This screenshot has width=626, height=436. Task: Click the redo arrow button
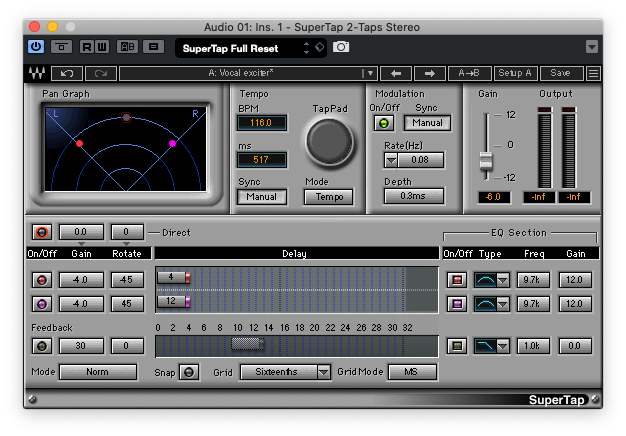click(x=101, y=73)
